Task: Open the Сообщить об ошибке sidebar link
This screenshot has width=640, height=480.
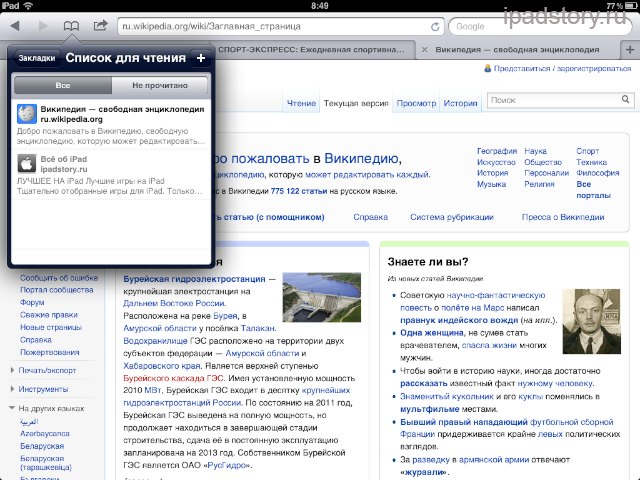Action: pos(59,278)
